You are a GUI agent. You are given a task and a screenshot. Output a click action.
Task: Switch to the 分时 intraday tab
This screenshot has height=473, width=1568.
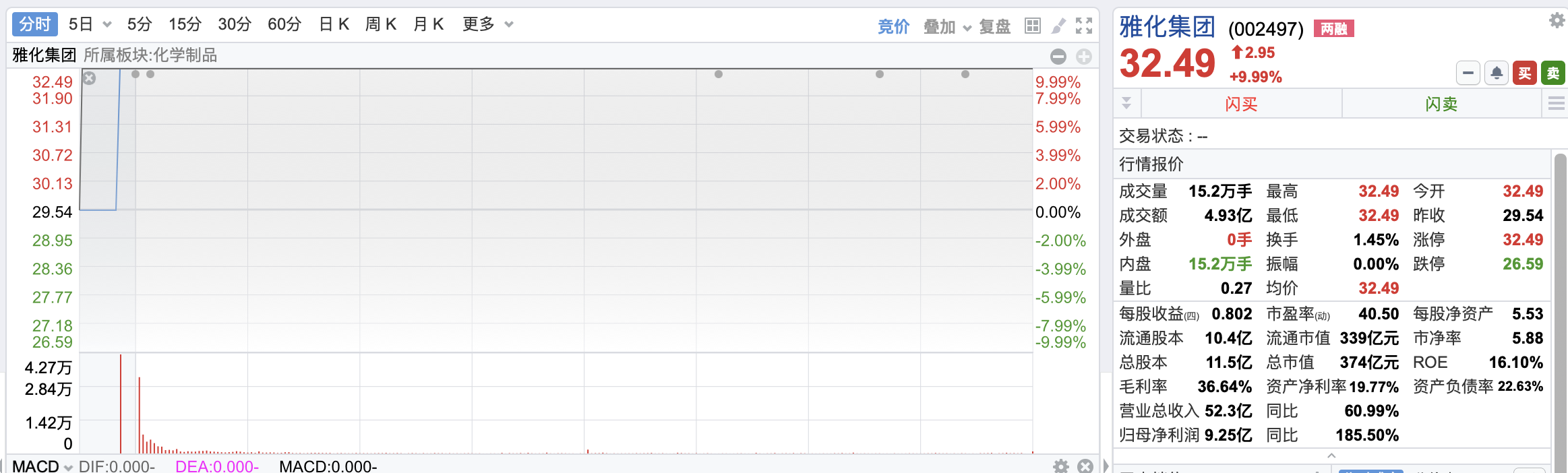tap(34, 24)
